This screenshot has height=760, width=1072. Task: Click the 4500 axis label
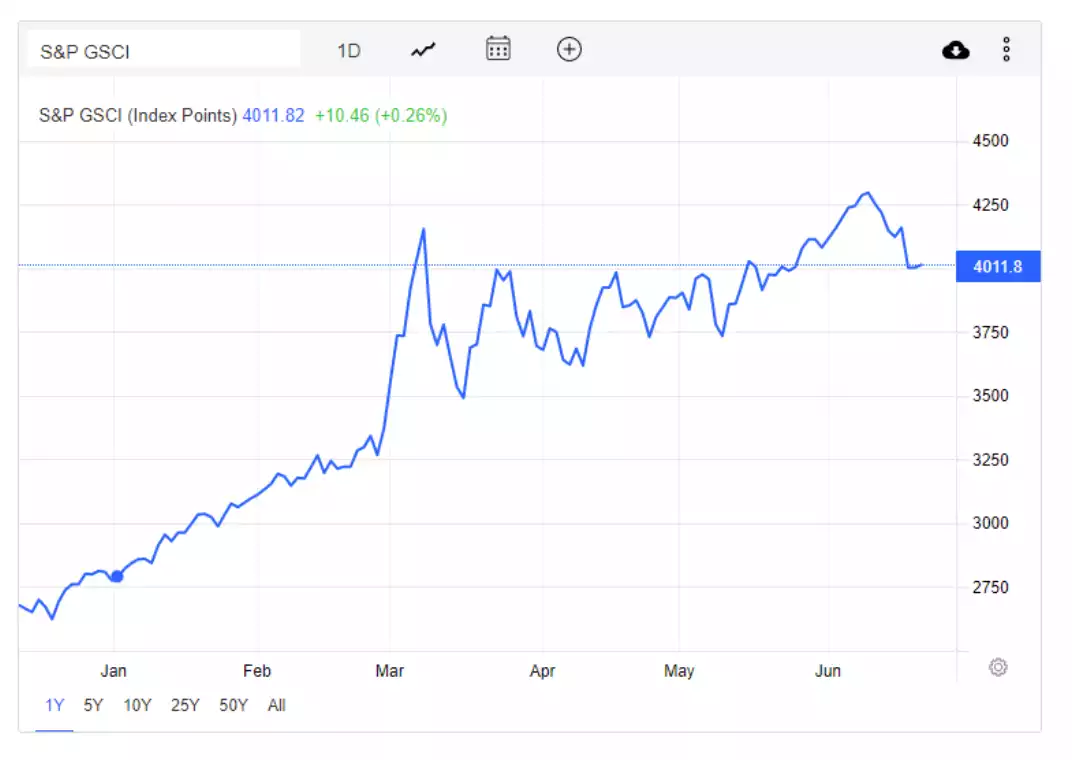990,141
